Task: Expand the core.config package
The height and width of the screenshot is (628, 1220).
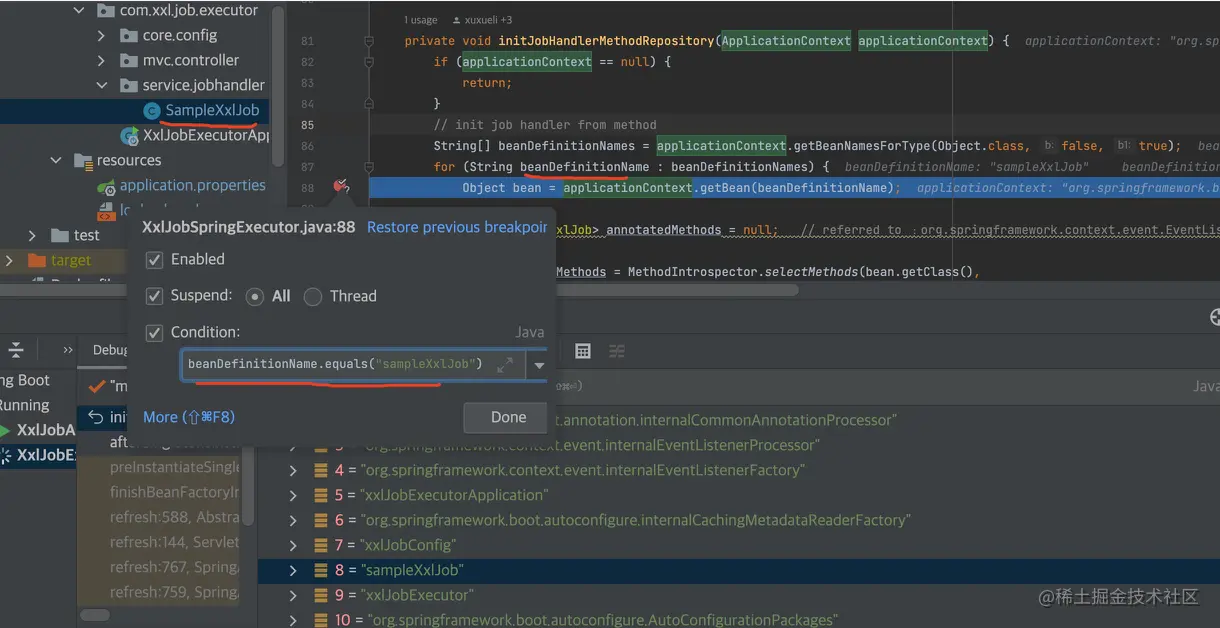Action: point(101,35)
